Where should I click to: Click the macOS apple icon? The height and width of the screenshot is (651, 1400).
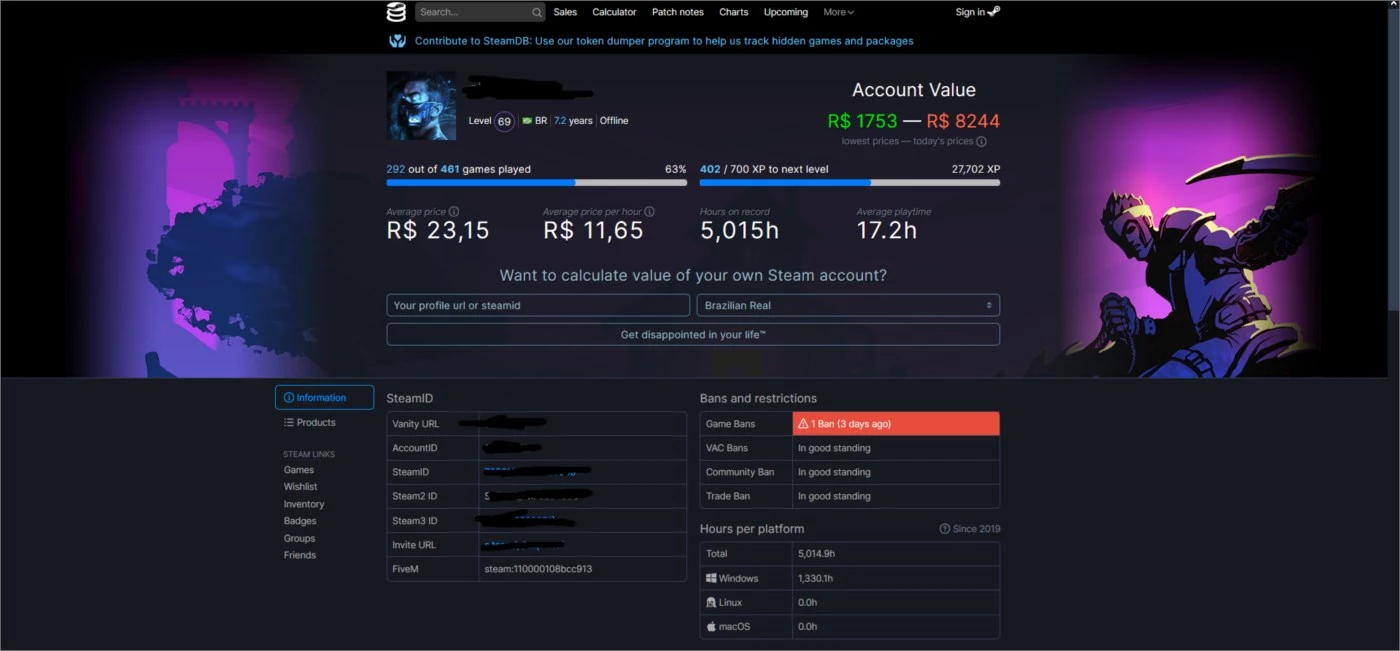pyautogui.click(x=711, y=627)
